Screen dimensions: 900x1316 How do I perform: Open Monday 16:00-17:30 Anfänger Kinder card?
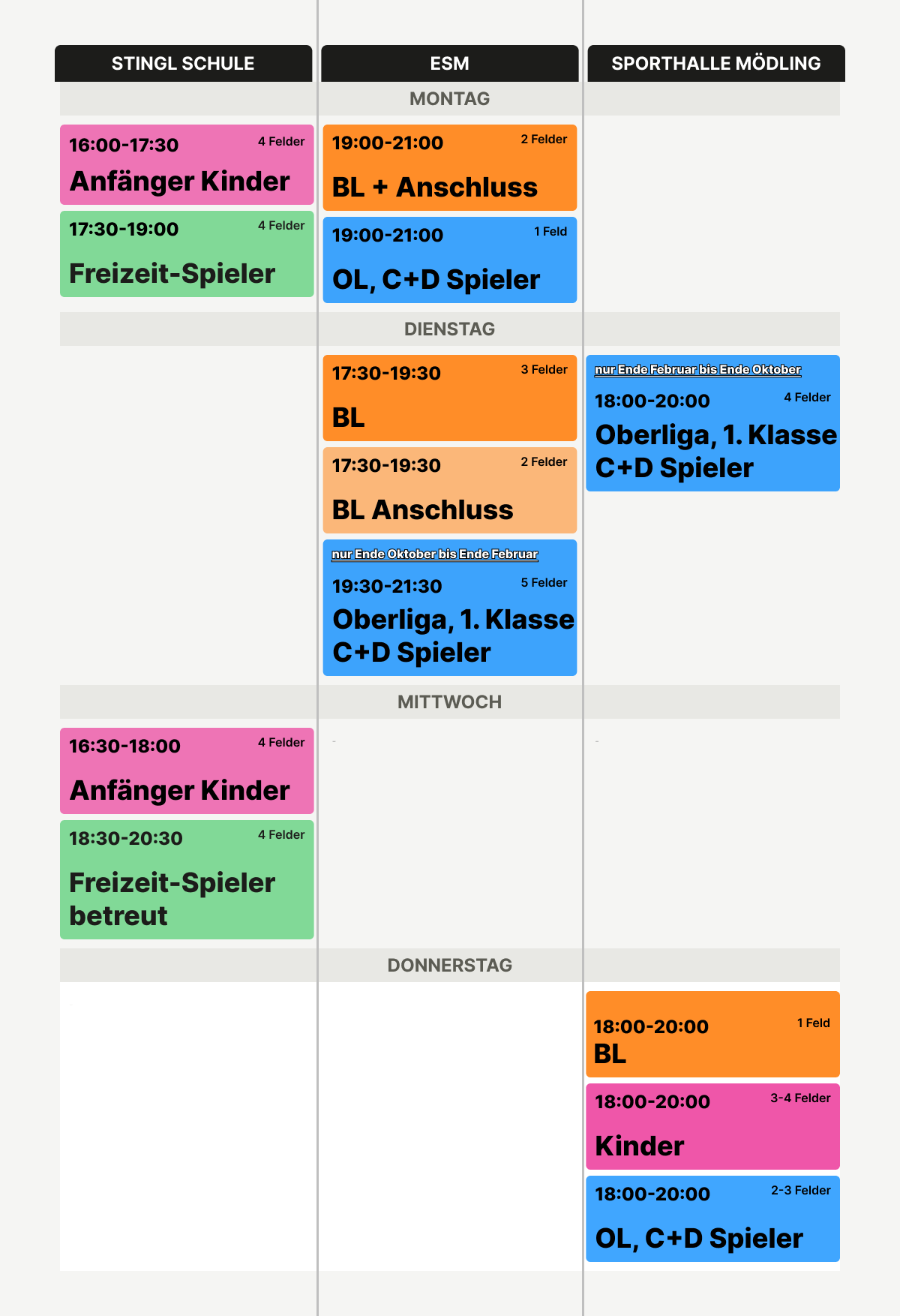187,164
